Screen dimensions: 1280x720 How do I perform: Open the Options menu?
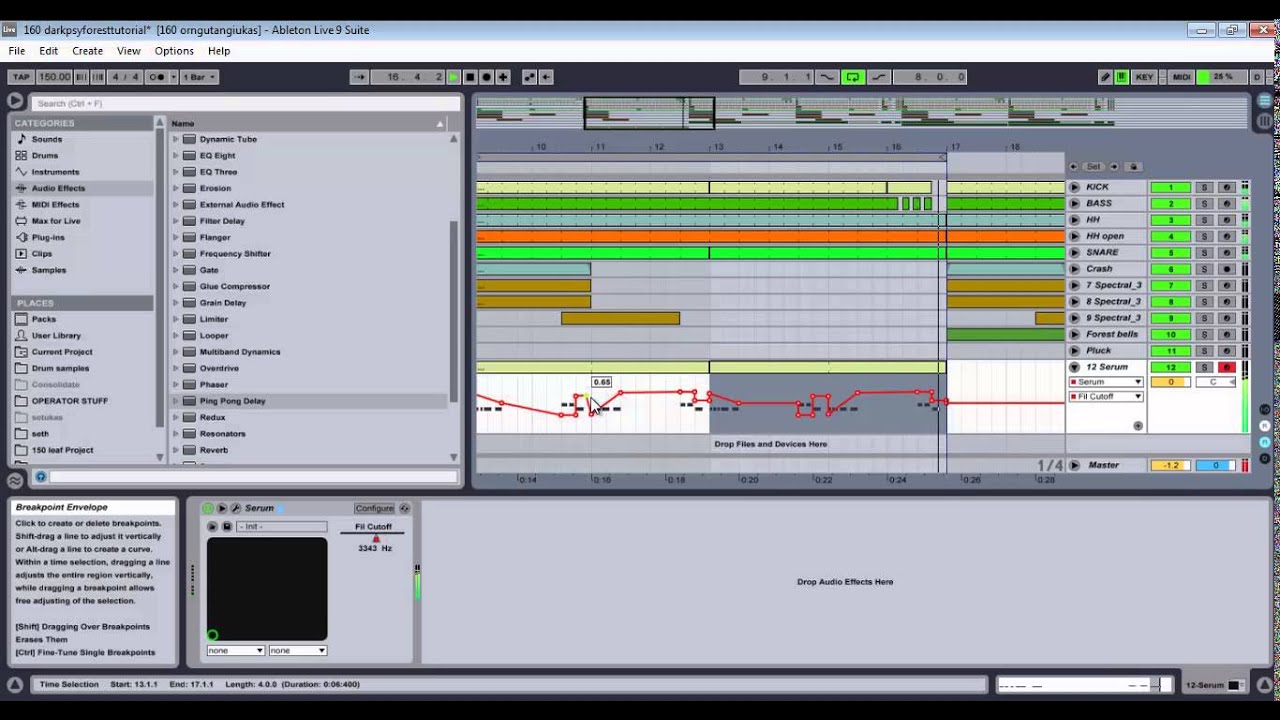[x=174, y=51]
